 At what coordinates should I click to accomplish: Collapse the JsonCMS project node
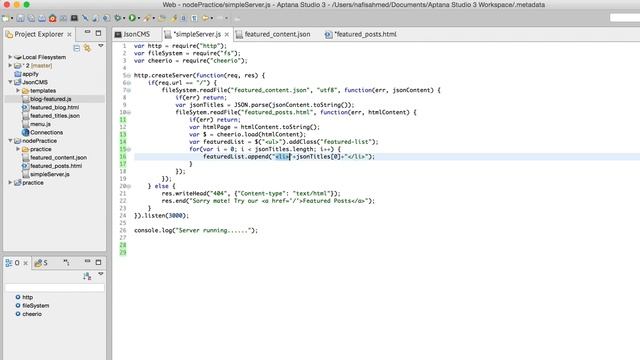[10, 82]
